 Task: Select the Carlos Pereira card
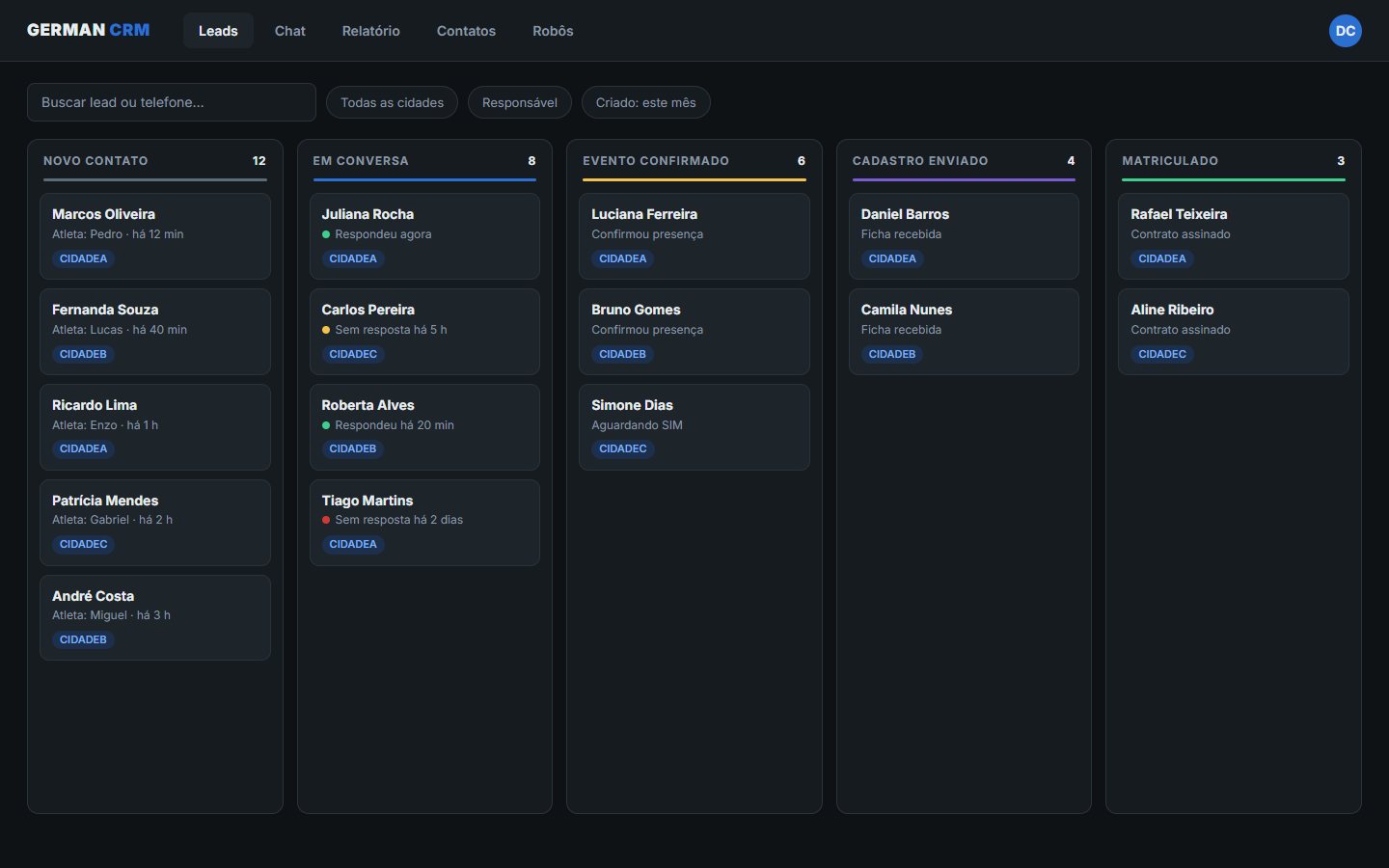coord(424,332)
